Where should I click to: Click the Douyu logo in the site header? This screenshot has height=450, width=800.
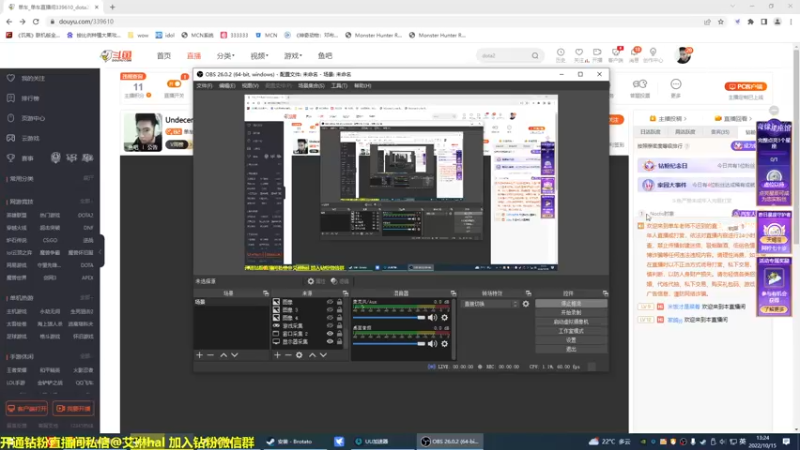(116, 56)
